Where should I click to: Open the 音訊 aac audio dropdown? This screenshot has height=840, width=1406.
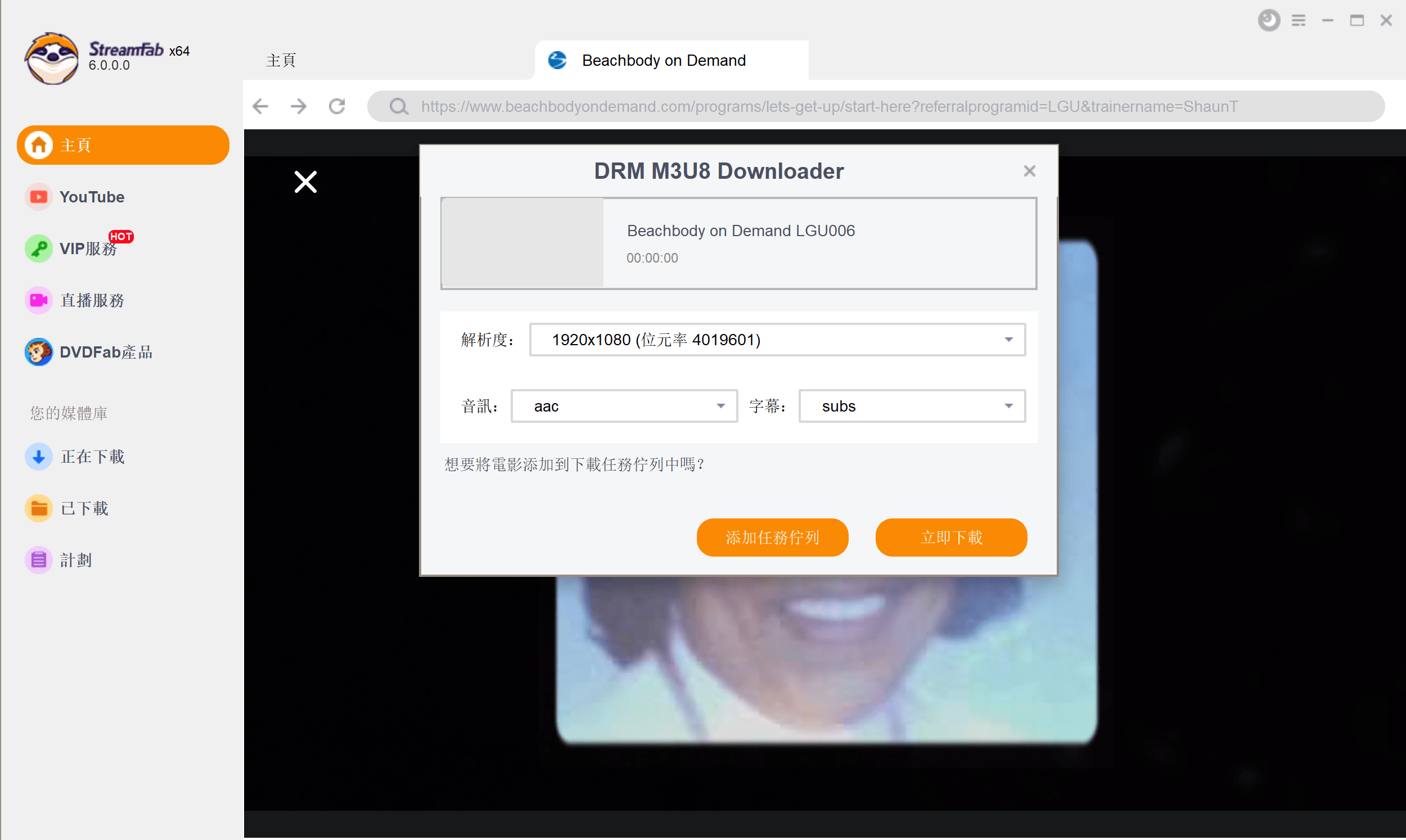624,405
